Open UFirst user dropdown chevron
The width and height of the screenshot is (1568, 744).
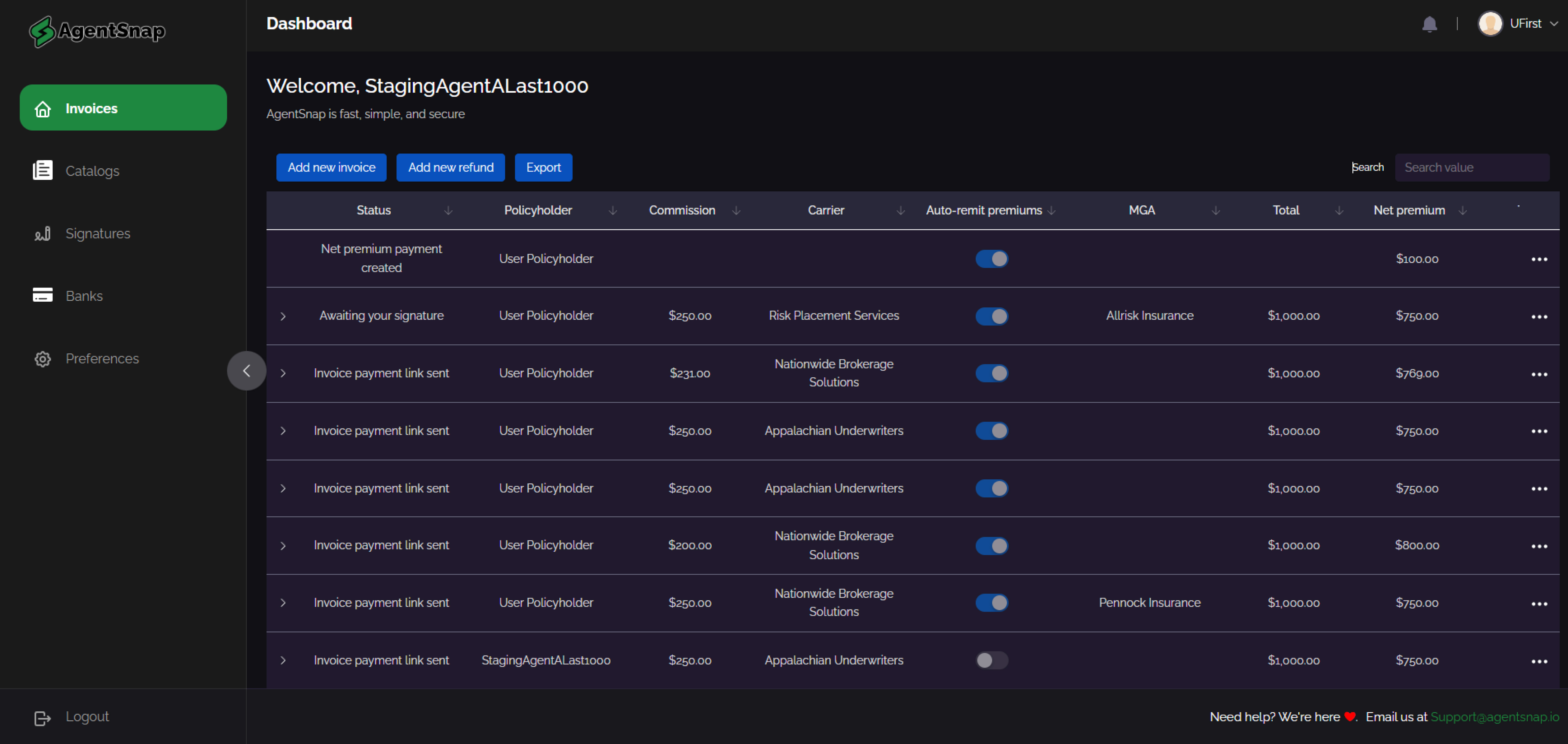coord(1554,24)
